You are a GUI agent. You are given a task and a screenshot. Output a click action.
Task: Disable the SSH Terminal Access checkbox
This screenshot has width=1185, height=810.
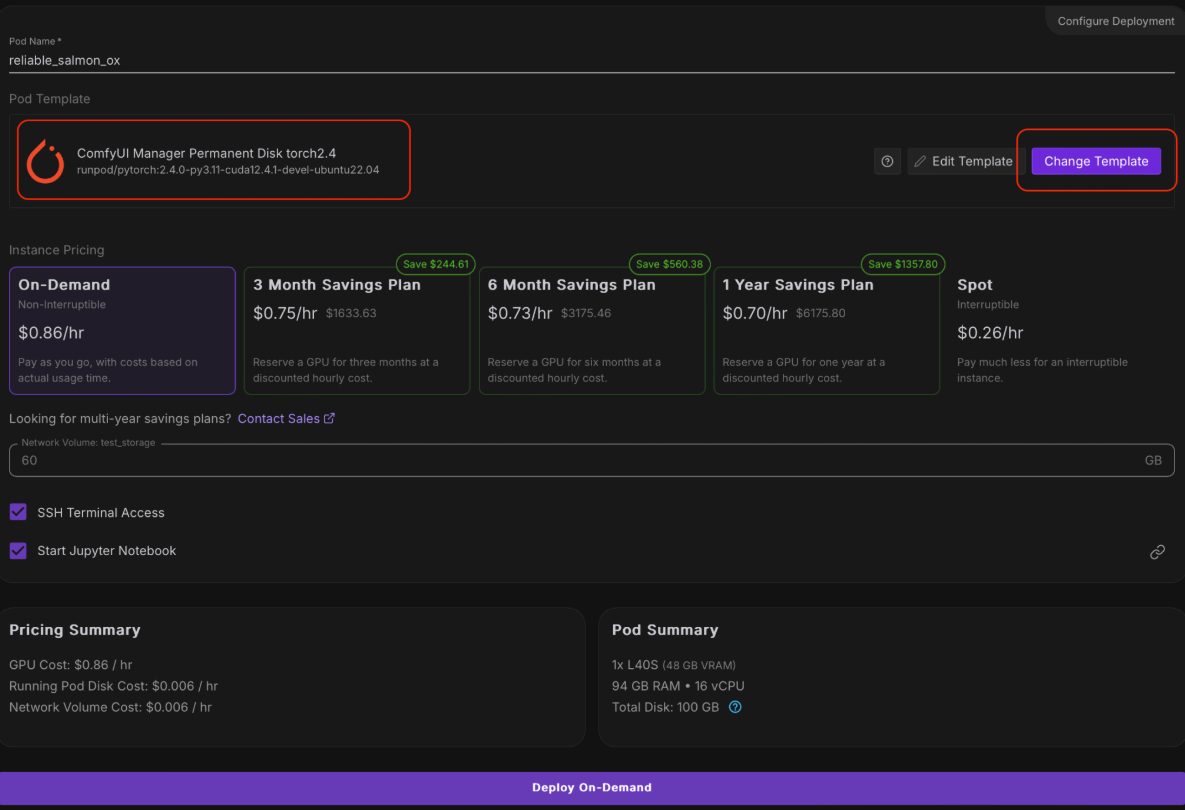pyautogui.click(x=18, y=512)
